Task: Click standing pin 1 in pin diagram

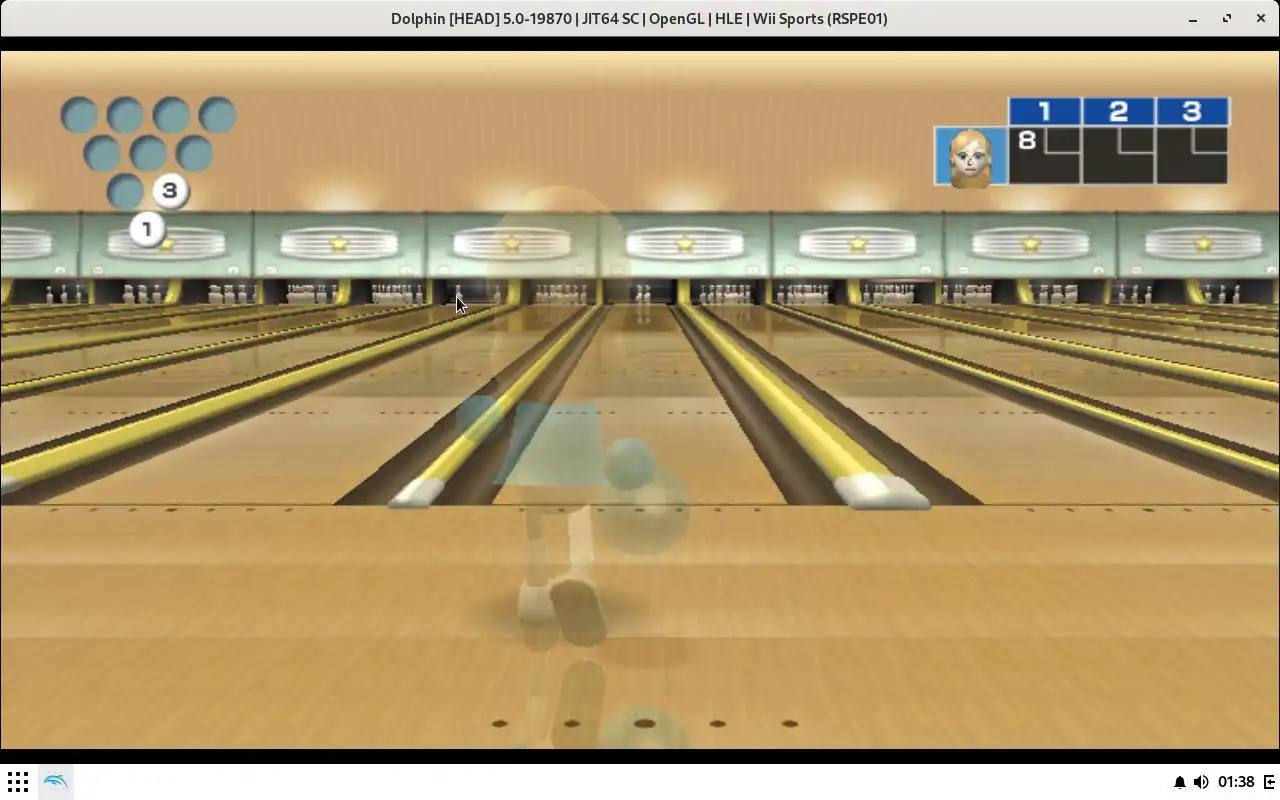Action: tap(147, 229)
